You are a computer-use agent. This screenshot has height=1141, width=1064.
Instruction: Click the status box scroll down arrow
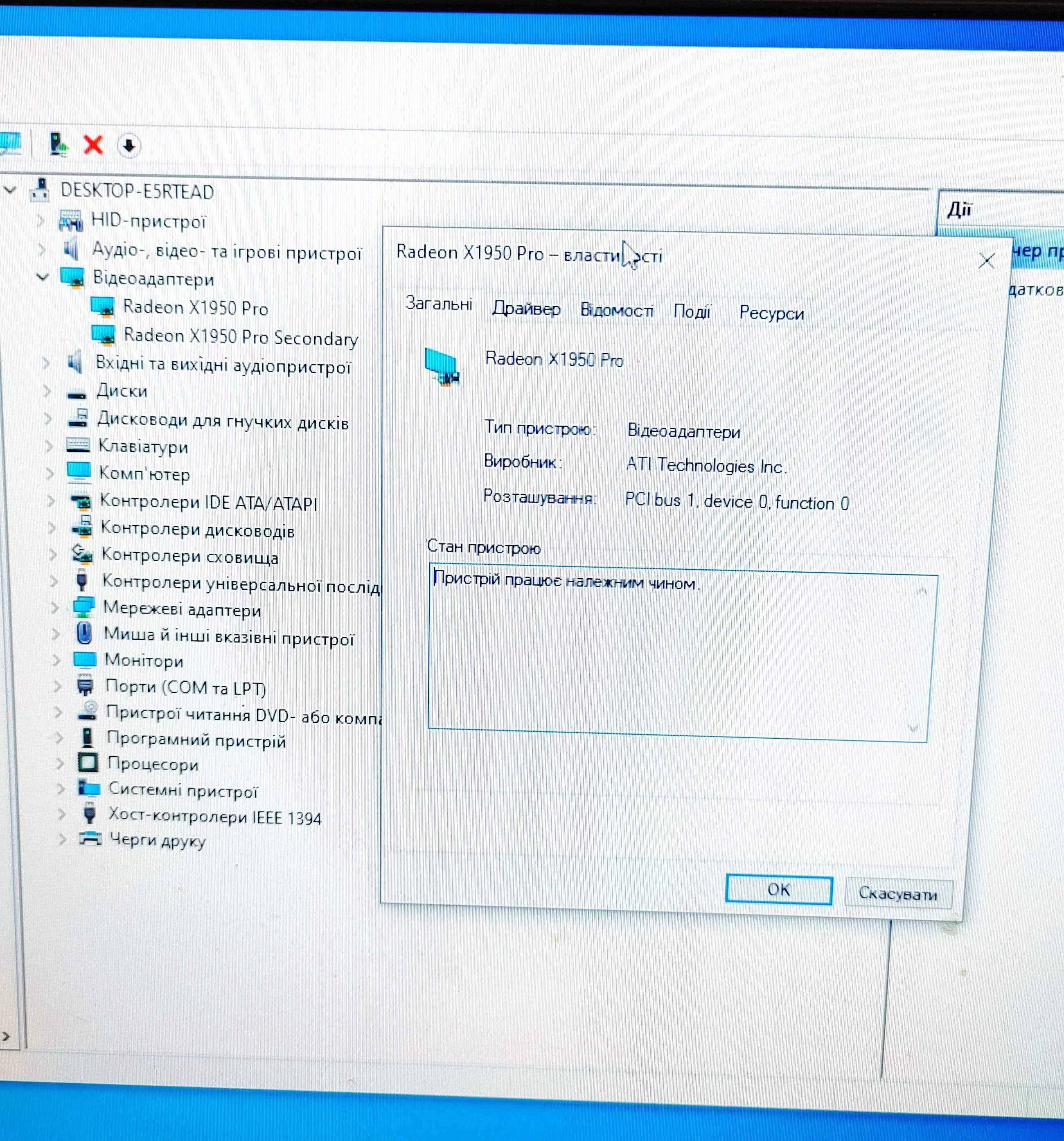pyautogui.click(x=913, y=728)
